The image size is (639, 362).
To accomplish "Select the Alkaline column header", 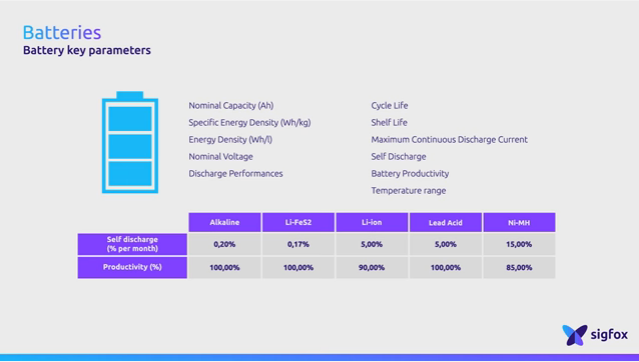I will (225, 222).
